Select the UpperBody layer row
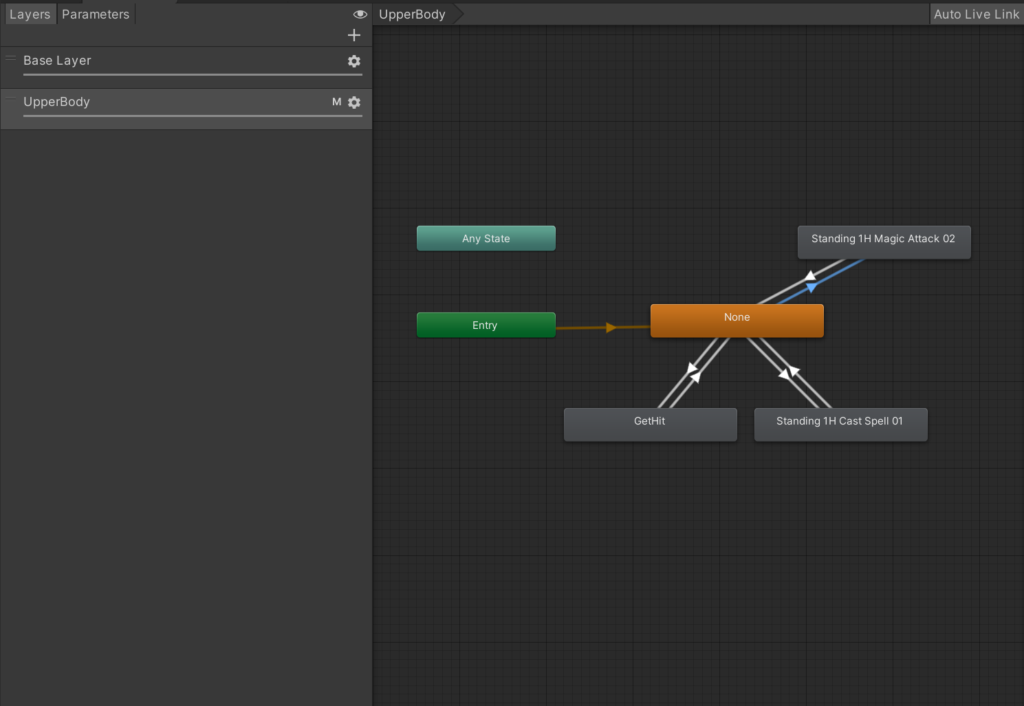This screenshot has height=706, width=1024. coord(186,108)
